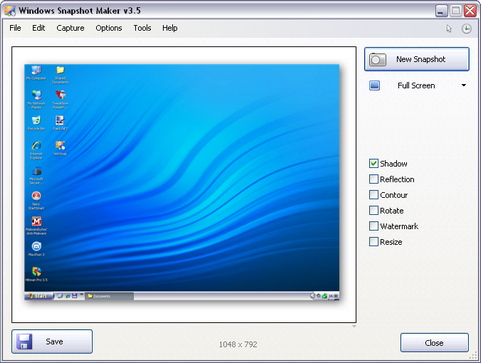The height and width of the screenshot is (363, 481).
Task: Minimize the Windows Snapshot Maker window
Action: click(x=441, y=11)
